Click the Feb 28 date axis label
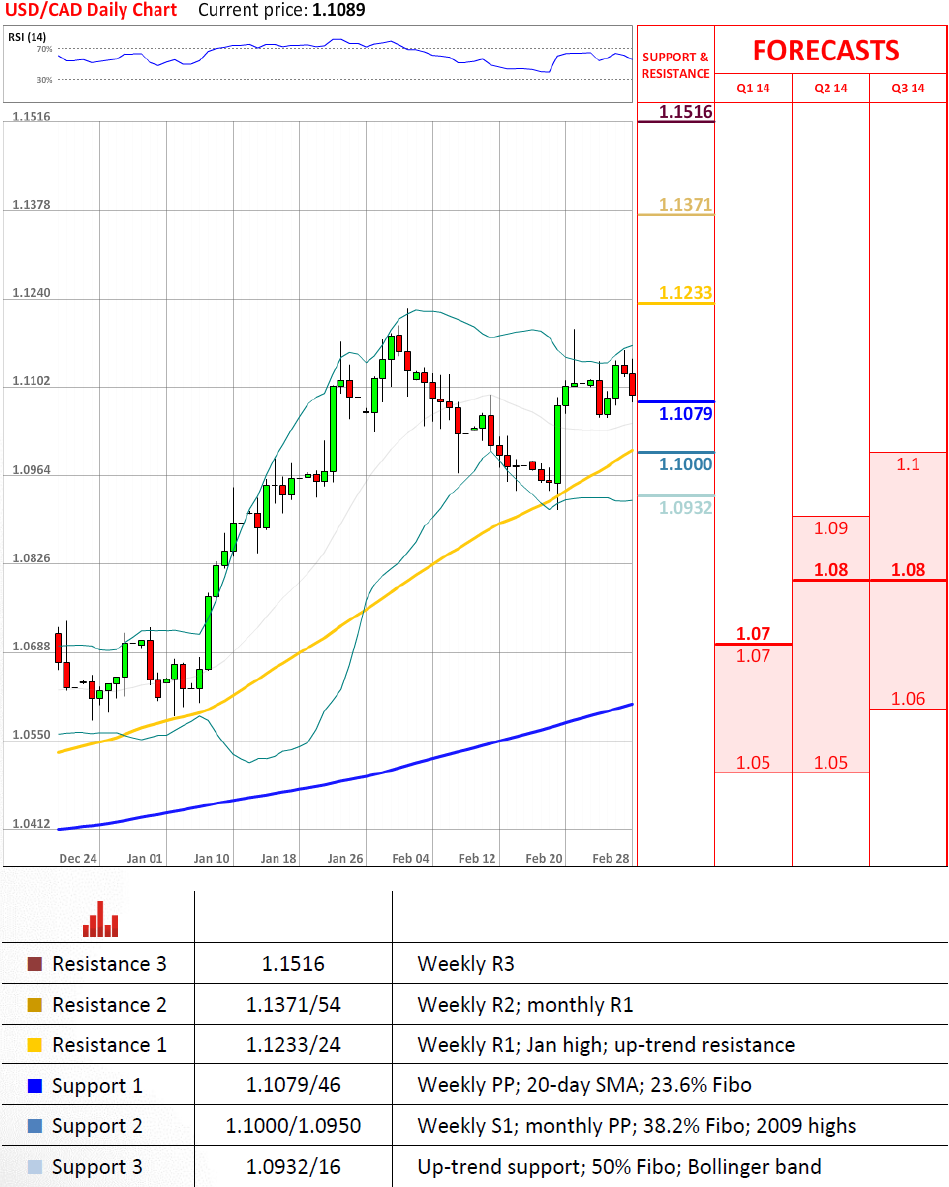 pos(611,858)
